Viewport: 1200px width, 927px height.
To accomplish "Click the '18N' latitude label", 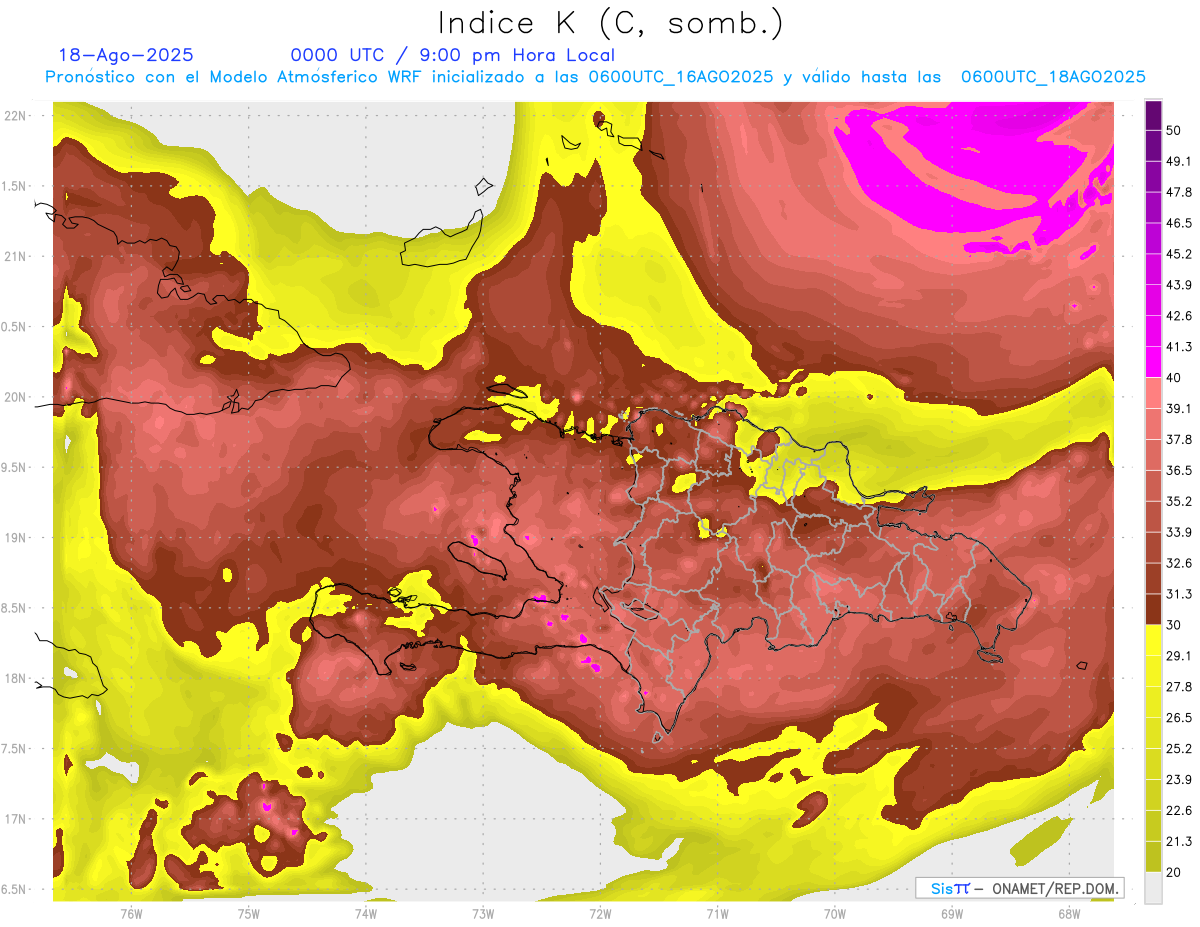I will click(16, 678).
